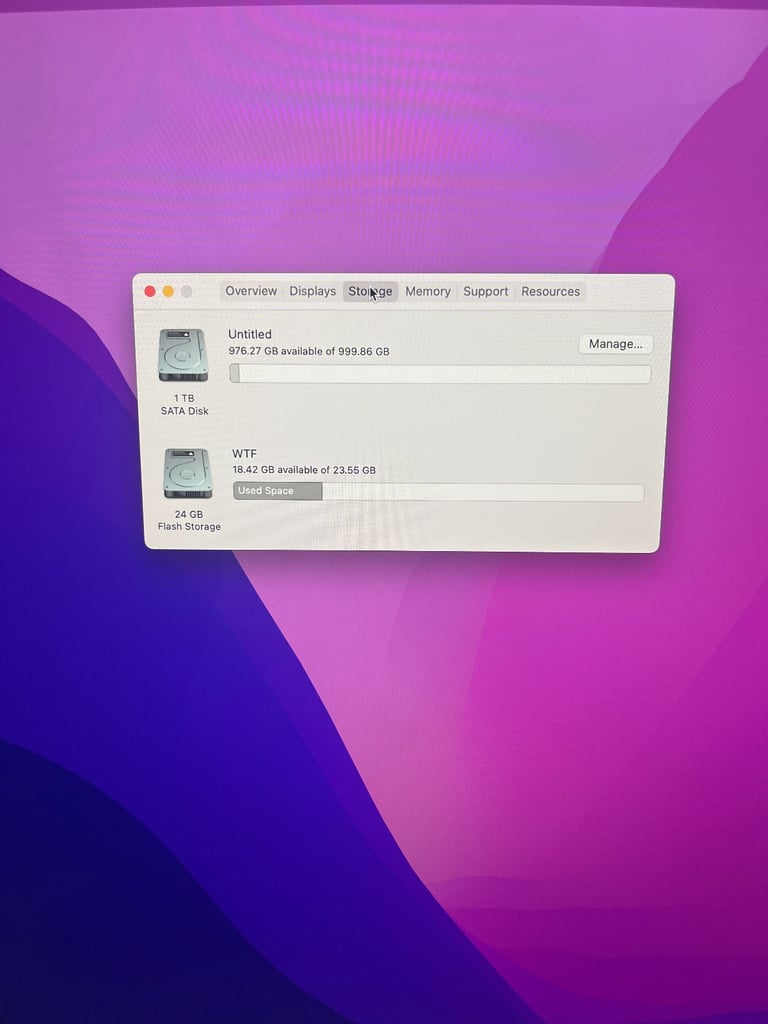Click '976.27 GB available of 999.86 GB' text

pos(309,351)
